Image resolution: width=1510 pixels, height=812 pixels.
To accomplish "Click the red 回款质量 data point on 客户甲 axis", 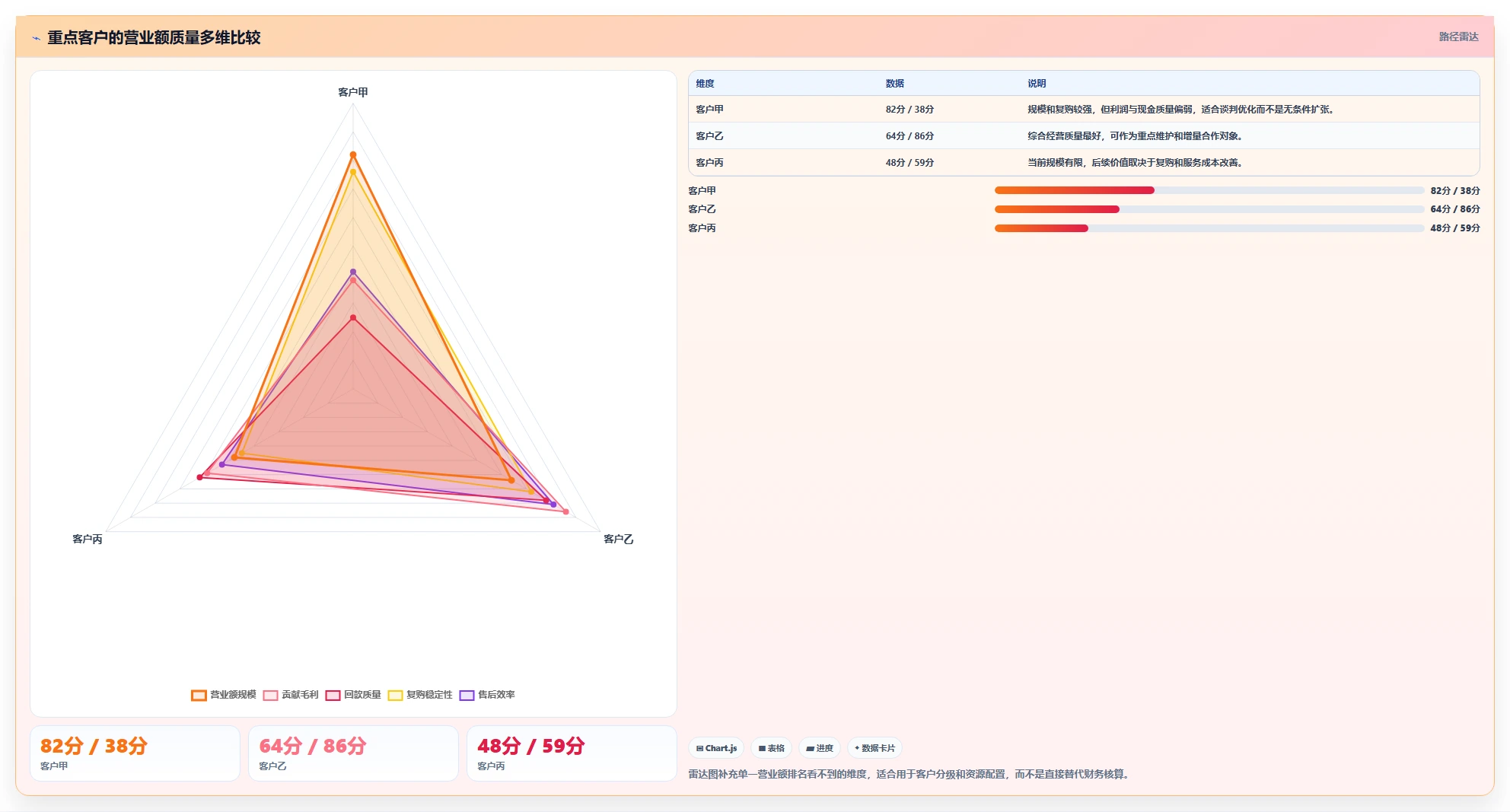I will tap(353, 318).
